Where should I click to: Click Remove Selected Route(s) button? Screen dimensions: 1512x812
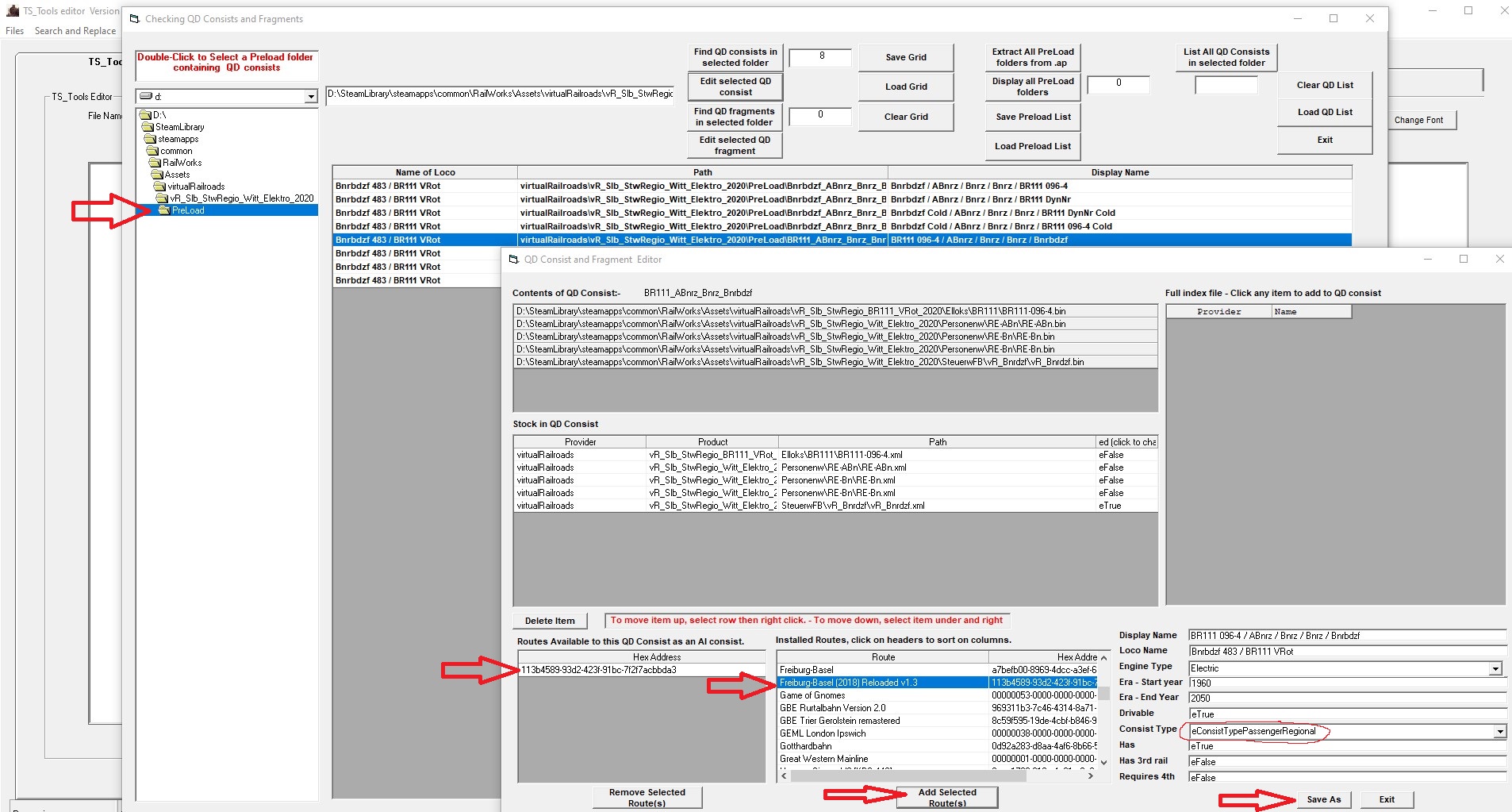click(647, 798)
